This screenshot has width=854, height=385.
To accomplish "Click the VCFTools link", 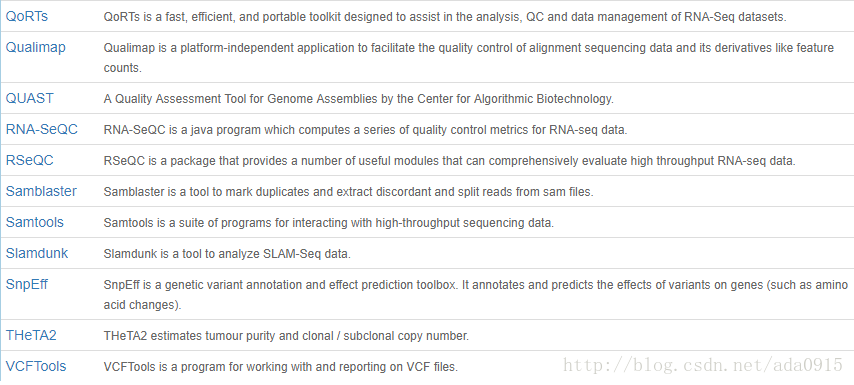I will click(36, 366).
